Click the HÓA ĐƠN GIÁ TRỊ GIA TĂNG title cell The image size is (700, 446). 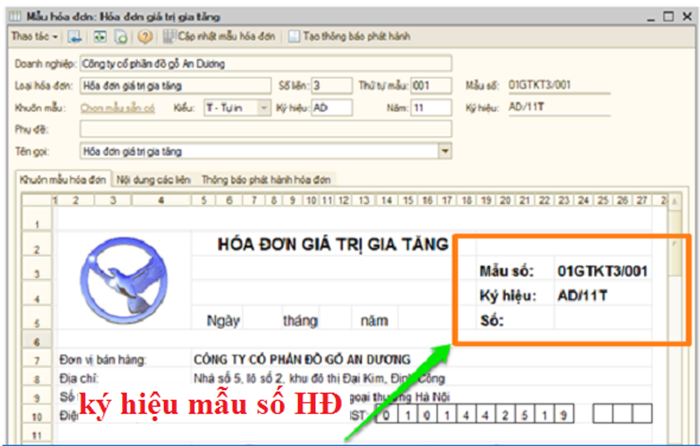tap(333, 244)
